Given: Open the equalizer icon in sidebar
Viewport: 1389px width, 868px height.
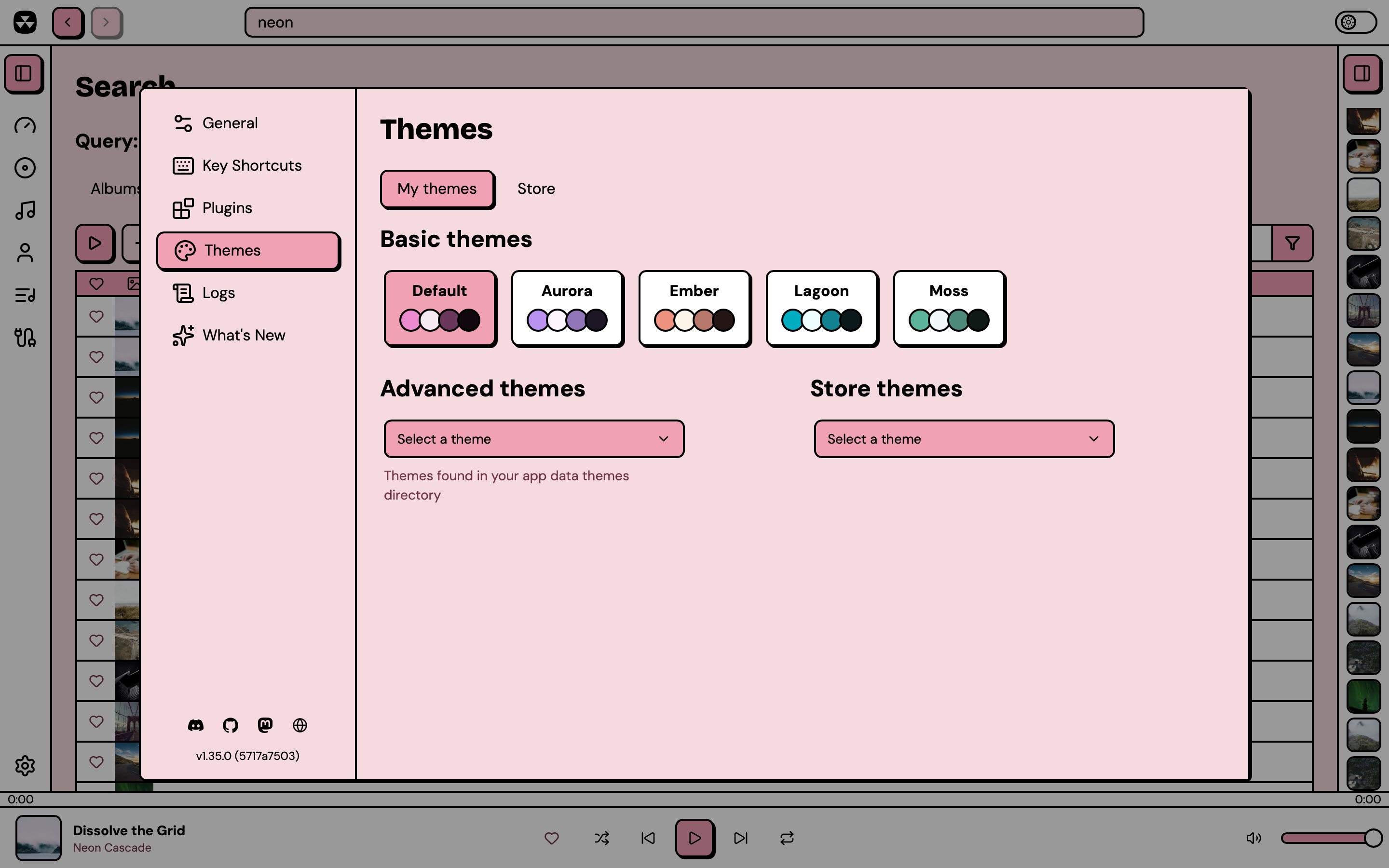Looking at the screenshot, I should tap(25, 338).
